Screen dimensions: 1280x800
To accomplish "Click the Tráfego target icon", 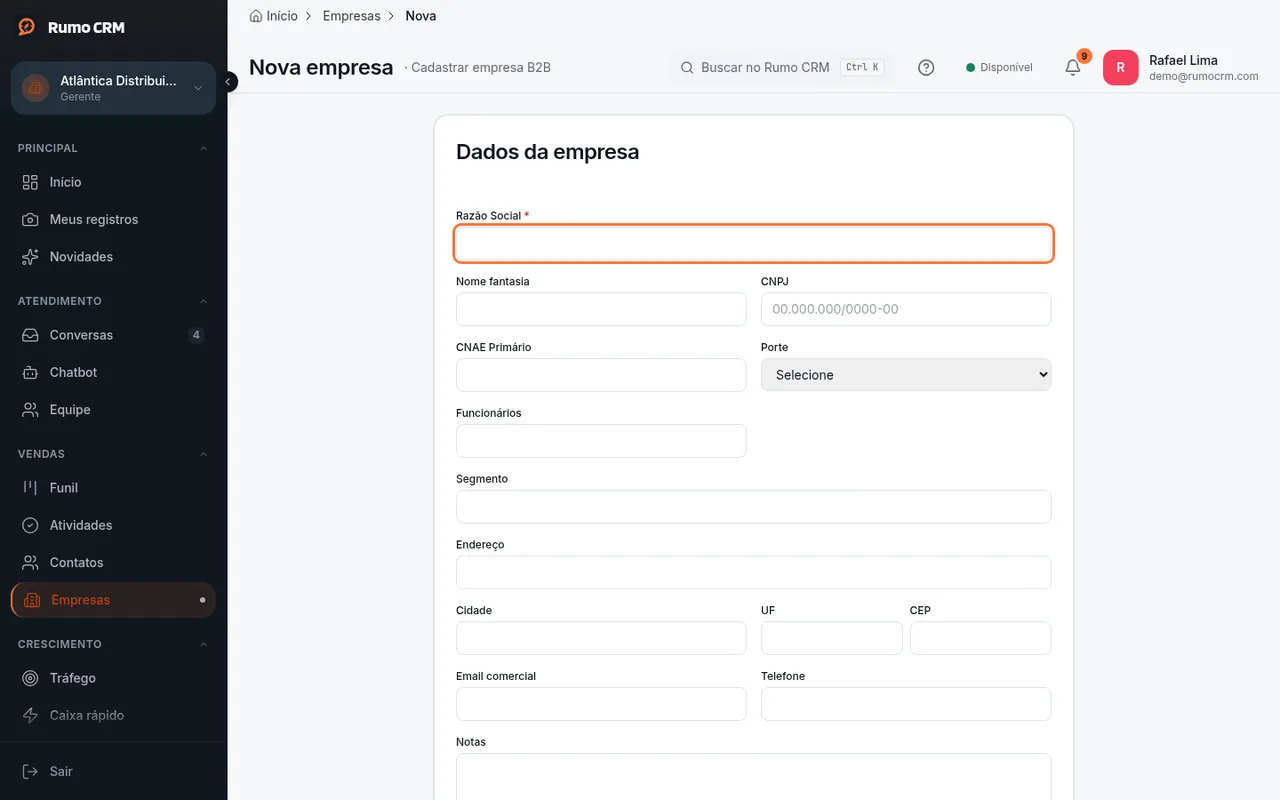I will tap(31, 678).
